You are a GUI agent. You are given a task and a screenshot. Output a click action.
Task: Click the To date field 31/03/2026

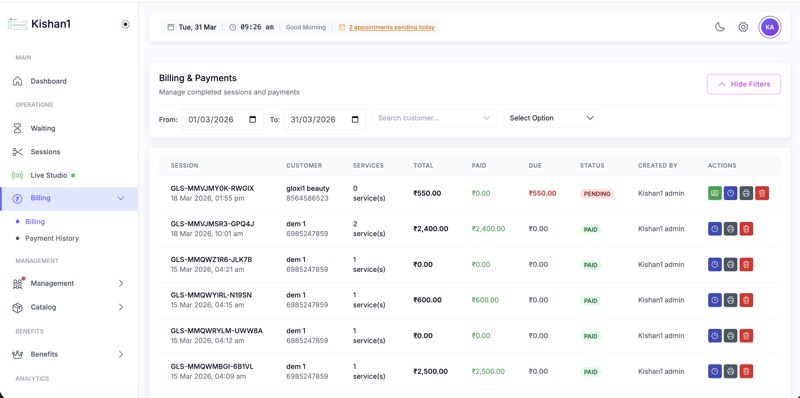point(325,119)
